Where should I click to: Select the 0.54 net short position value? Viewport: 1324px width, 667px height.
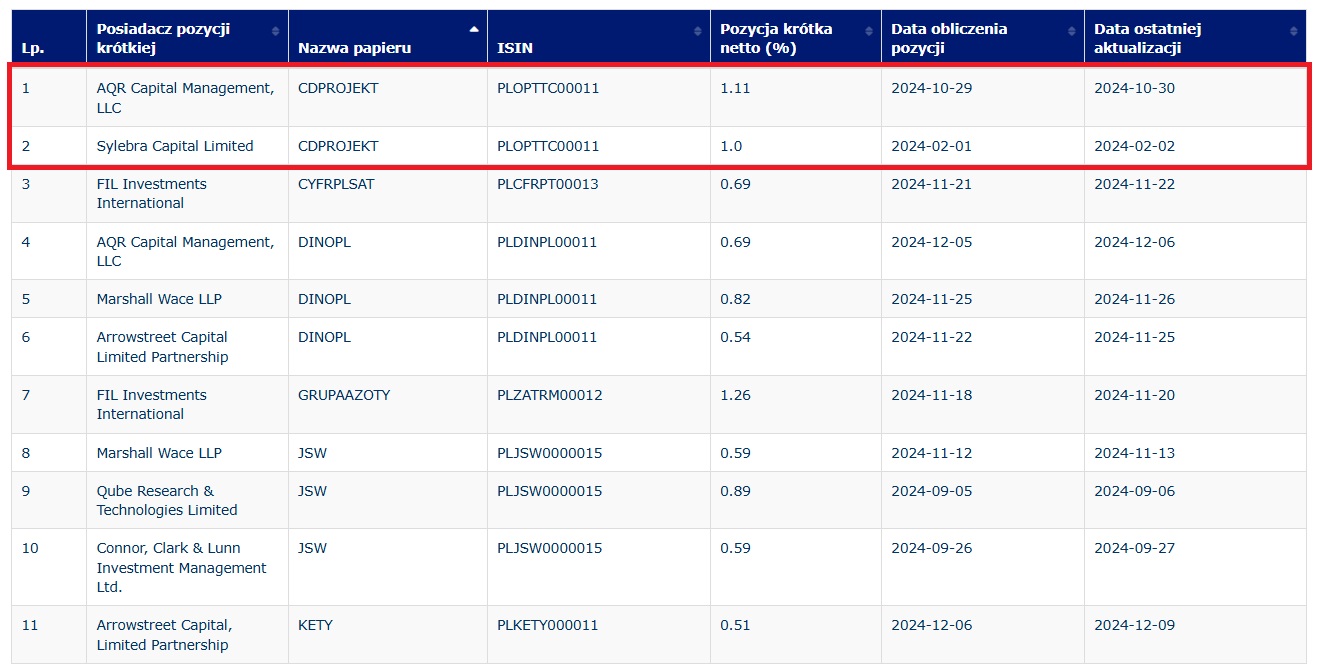(735, 337)
